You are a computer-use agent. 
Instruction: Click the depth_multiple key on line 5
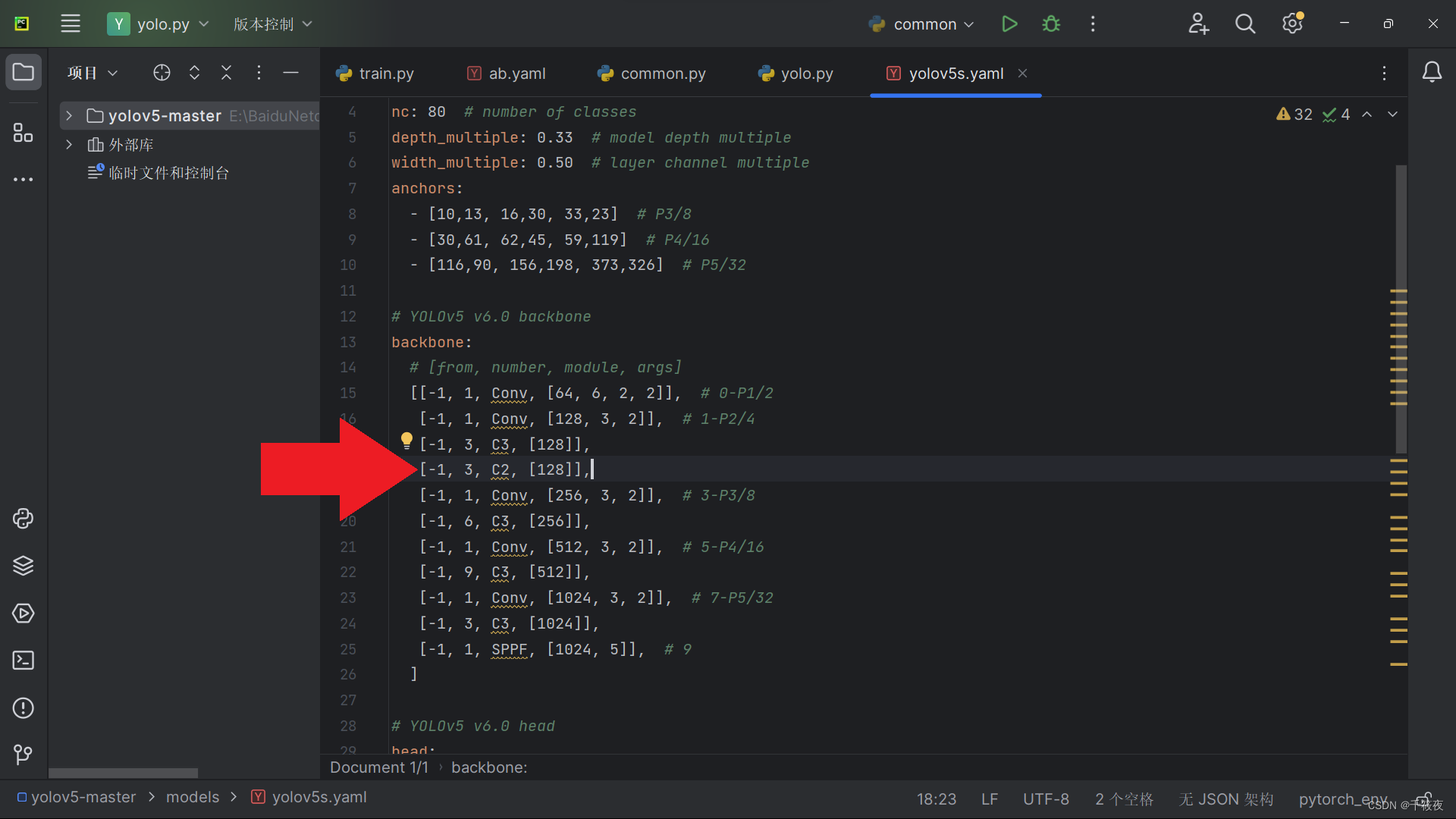[x=454, y=138]
